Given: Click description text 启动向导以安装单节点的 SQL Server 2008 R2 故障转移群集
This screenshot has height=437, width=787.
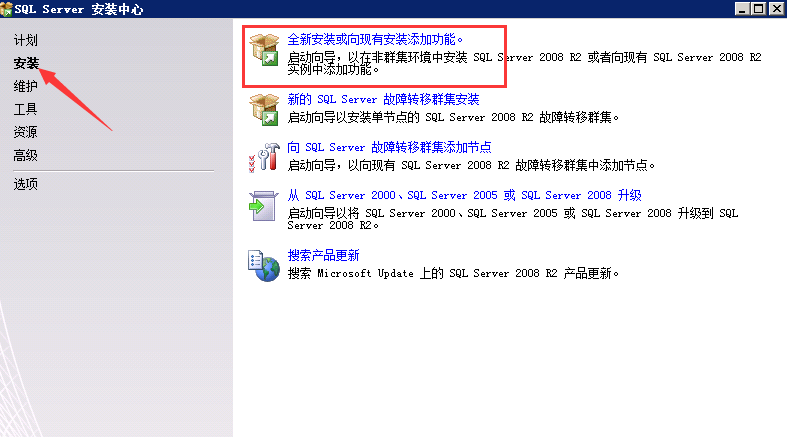Looking at the screenshot, I should pyautogui.click(x=453, y=117).
